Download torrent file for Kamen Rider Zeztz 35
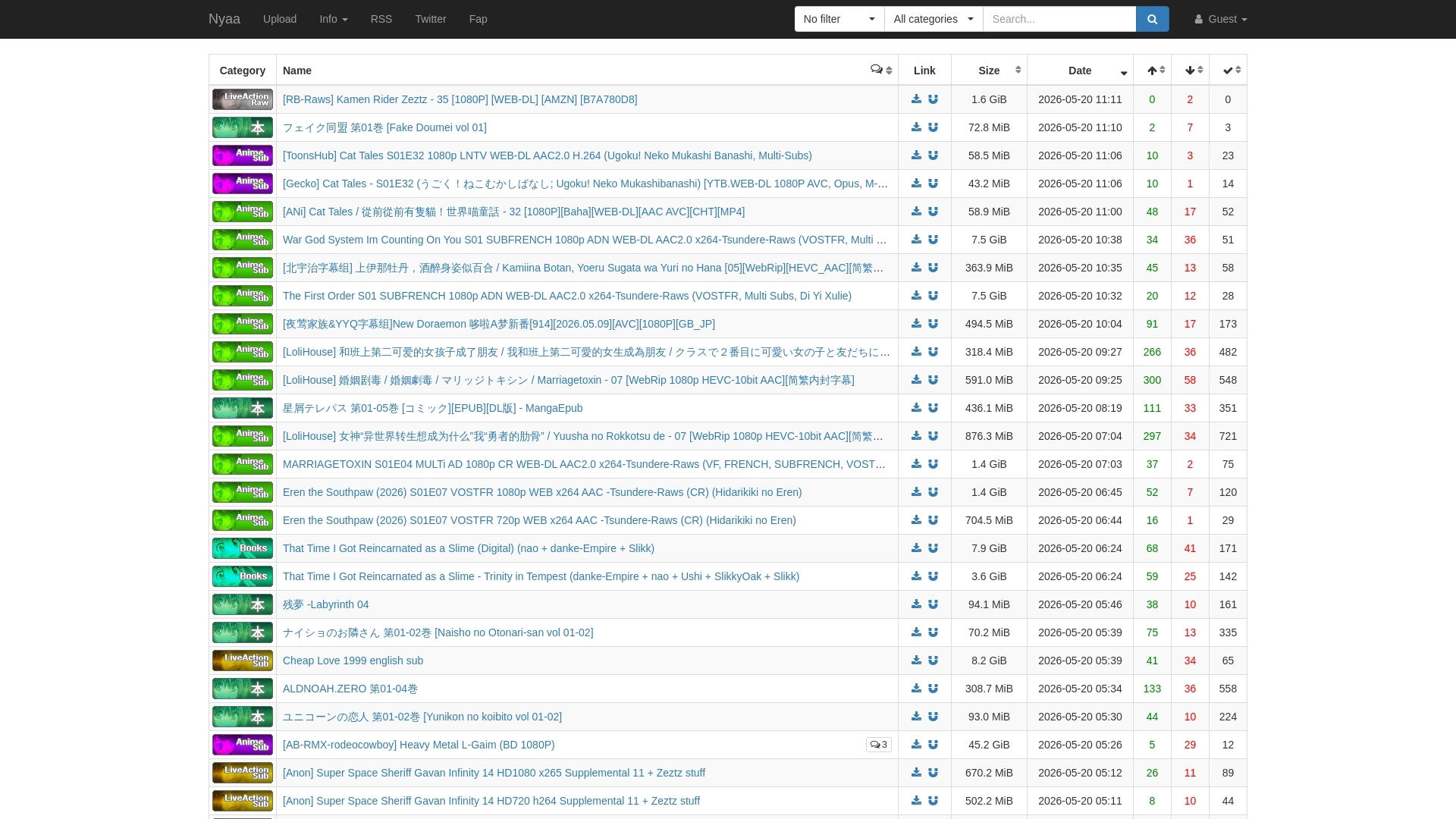The height and width of the screenshot is (819, 1456). (x=916, y=99)
